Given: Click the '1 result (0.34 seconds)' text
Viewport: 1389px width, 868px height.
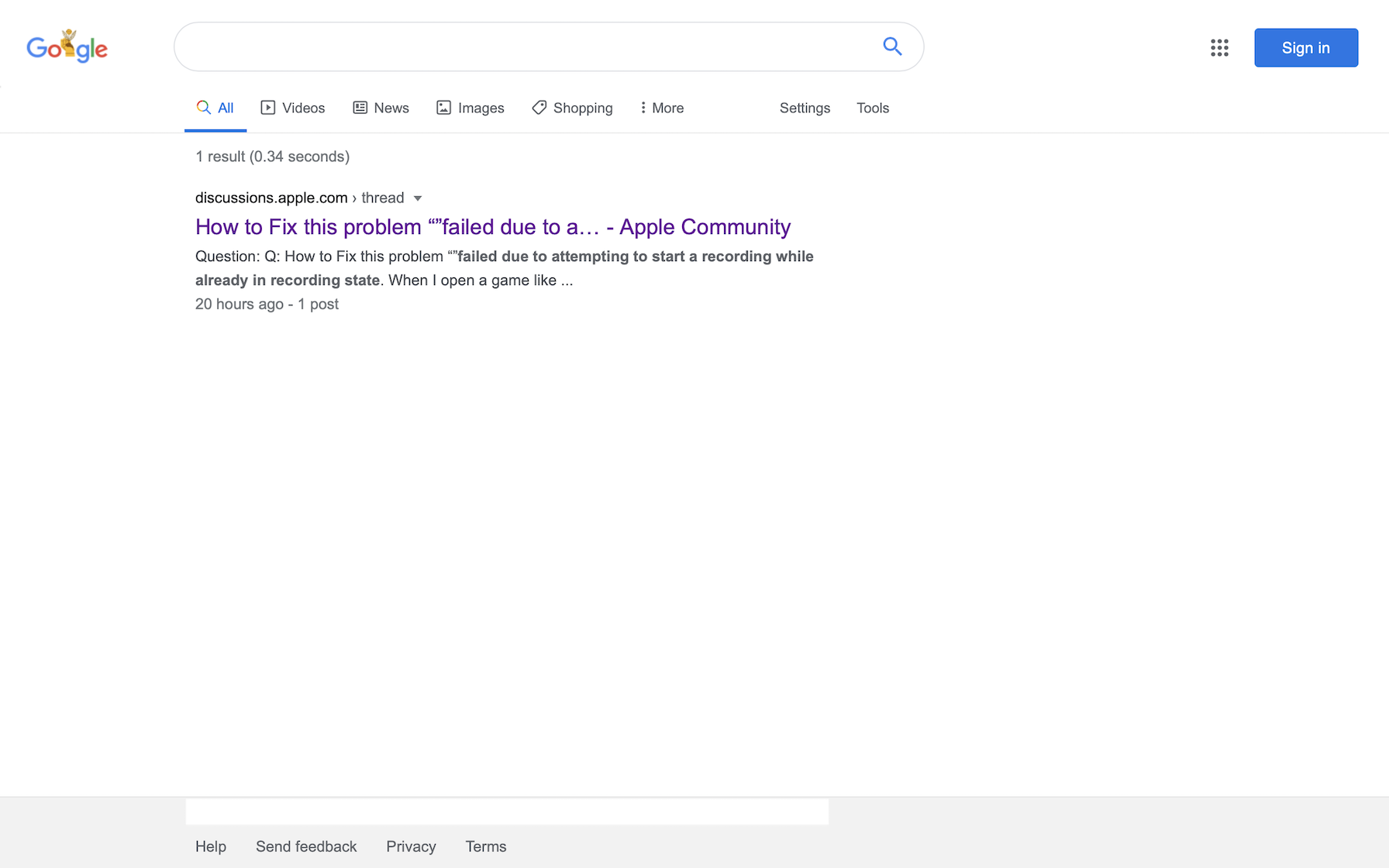Looking at the screenshot, I should click(272, 157).
